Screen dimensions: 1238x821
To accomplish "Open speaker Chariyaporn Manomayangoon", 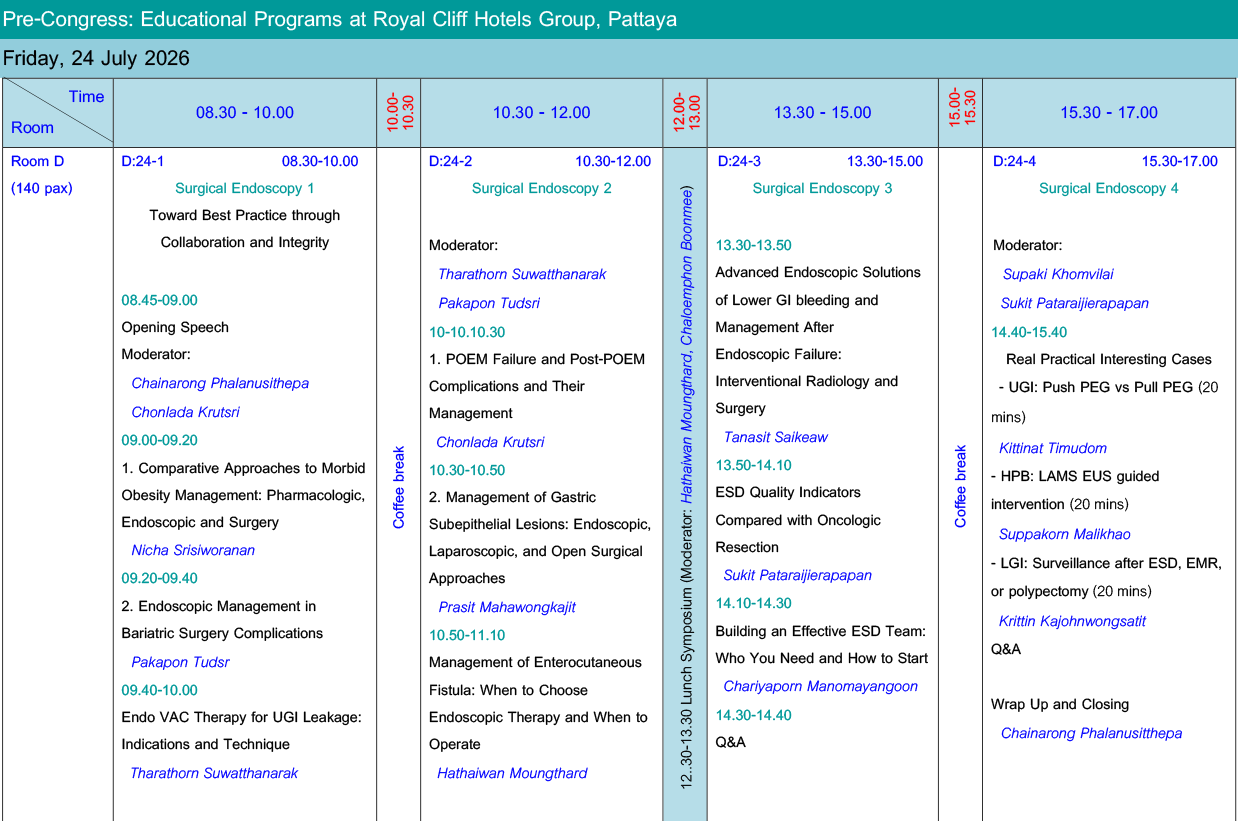I will tap(820, 686).
